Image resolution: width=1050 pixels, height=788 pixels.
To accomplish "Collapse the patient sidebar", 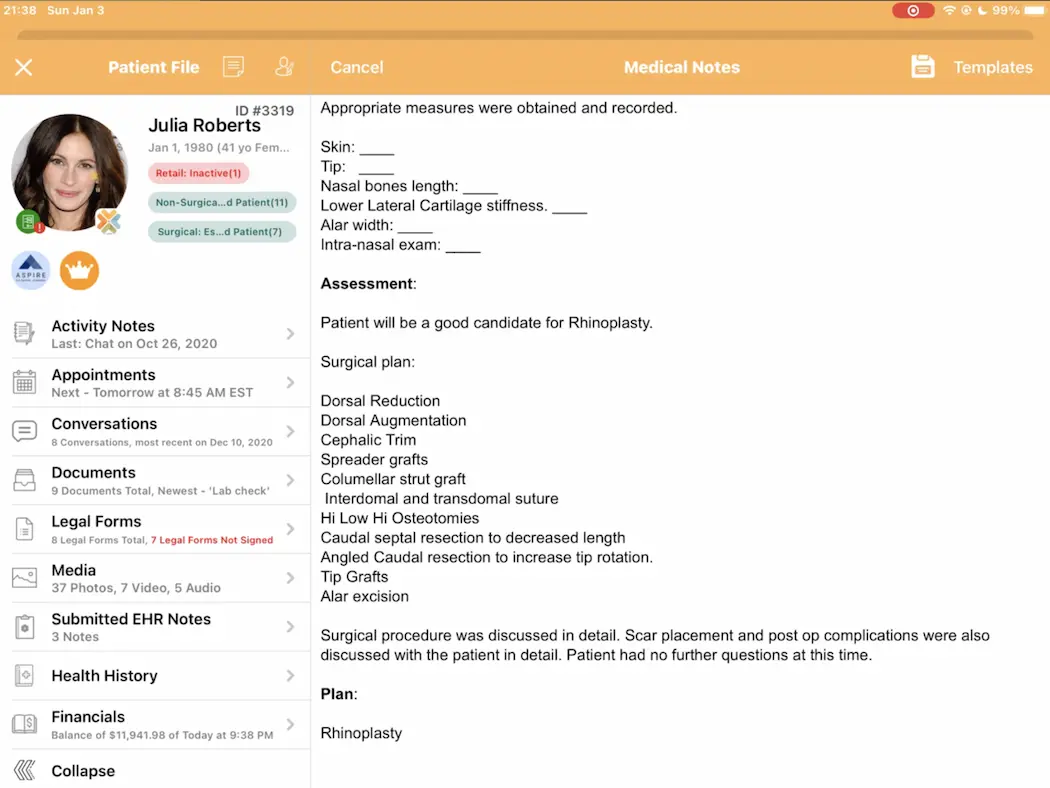I will click(82, 770).
